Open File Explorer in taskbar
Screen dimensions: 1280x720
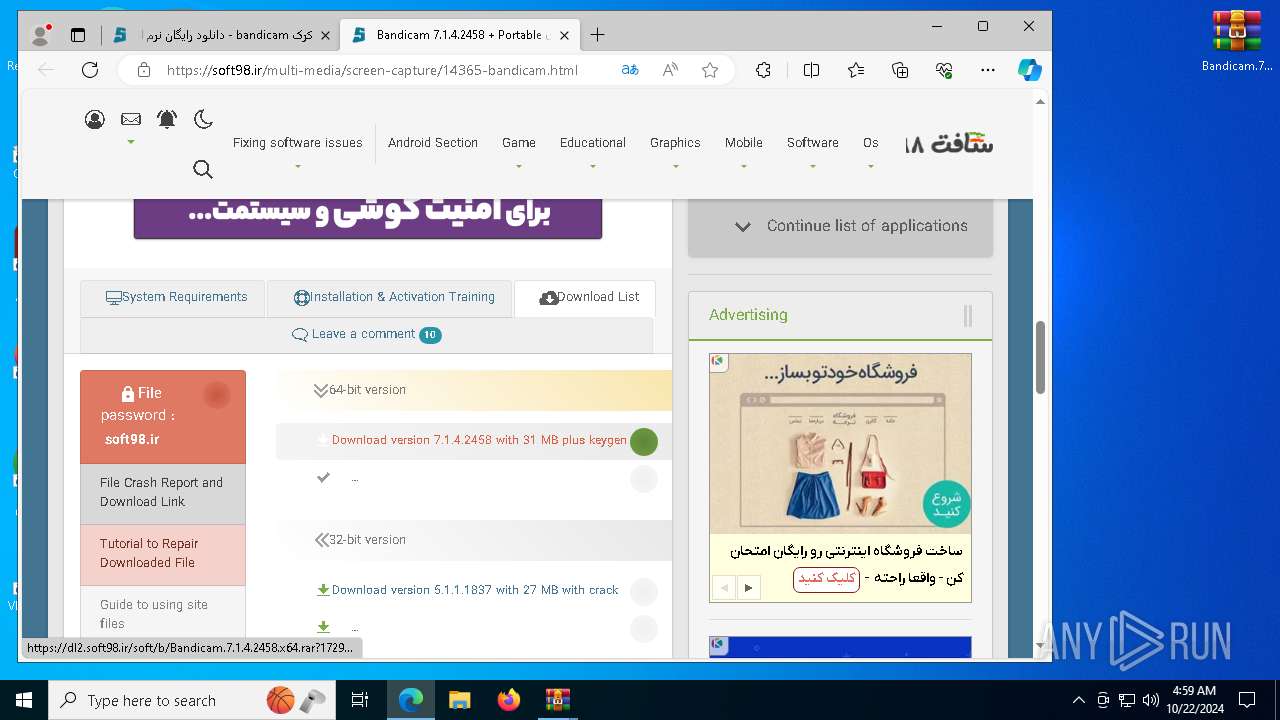[x=460, y=700]
